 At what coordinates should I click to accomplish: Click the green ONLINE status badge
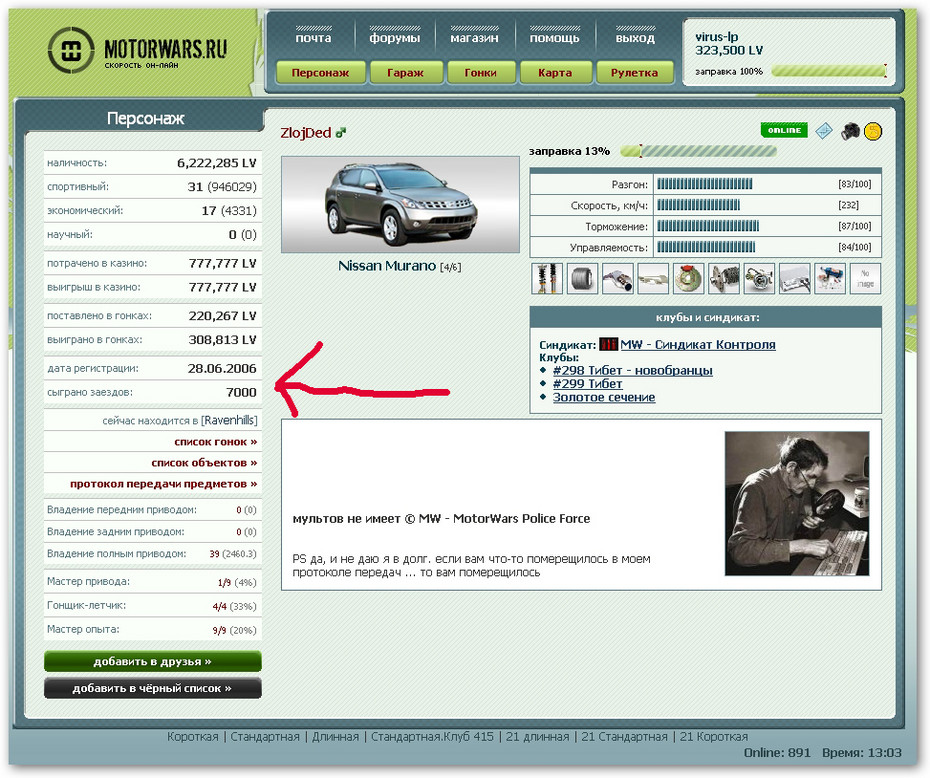tap(784, 130)
